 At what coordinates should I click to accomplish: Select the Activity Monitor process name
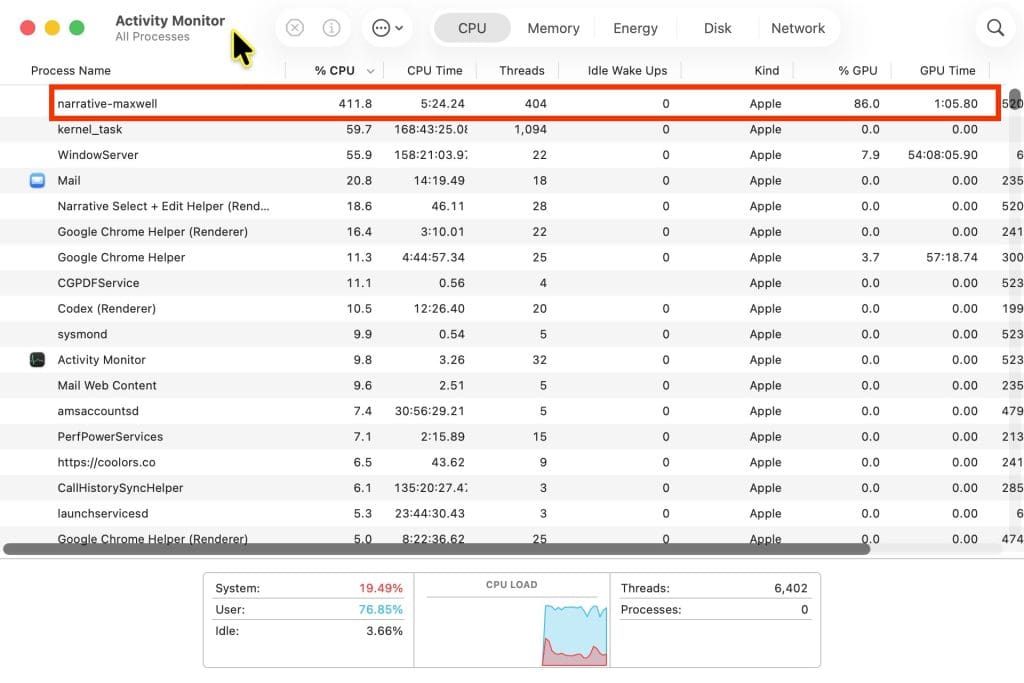[x=101, y=360]
